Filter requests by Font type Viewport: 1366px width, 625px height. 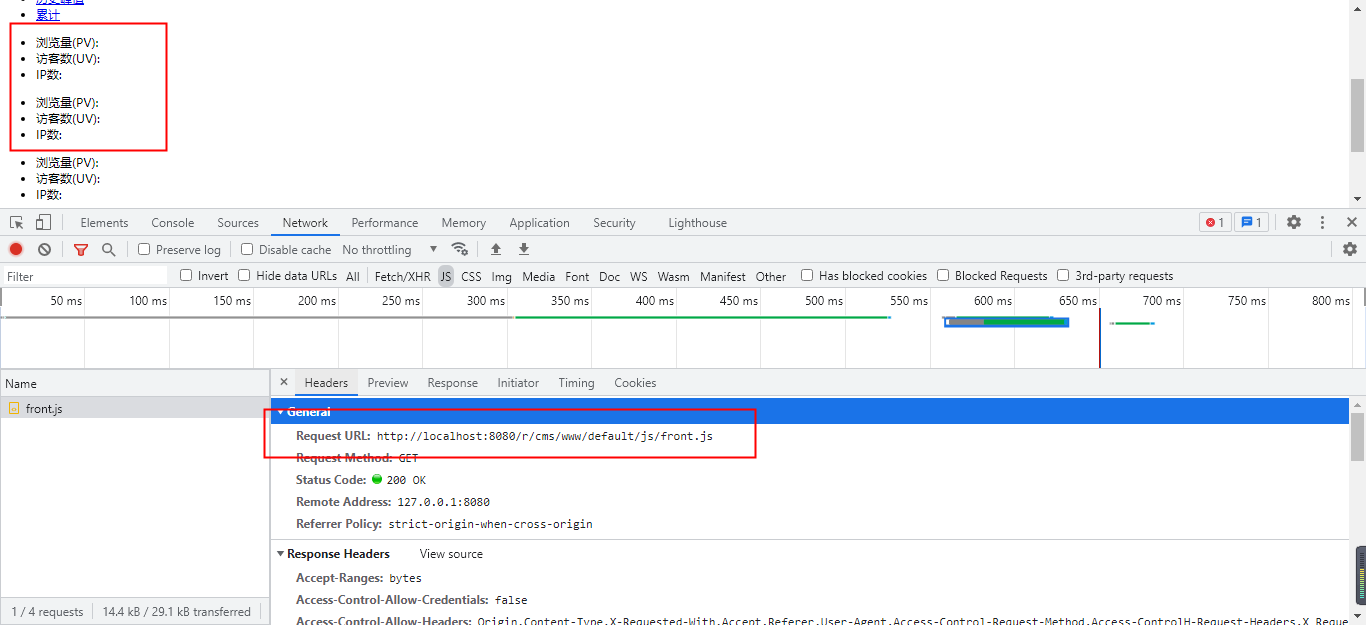coord(577,276)
